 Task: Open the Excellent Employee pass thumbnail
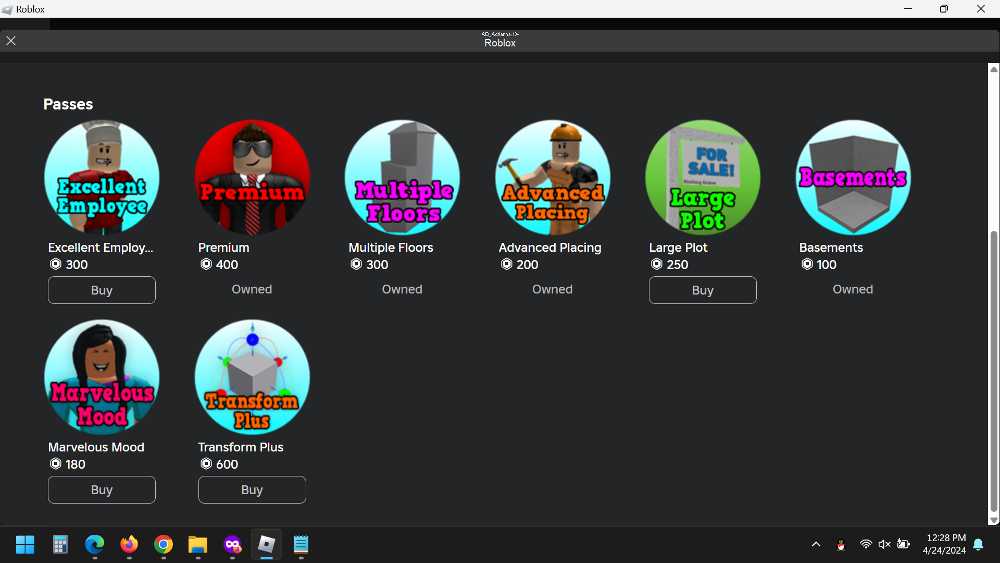(102, 177)
